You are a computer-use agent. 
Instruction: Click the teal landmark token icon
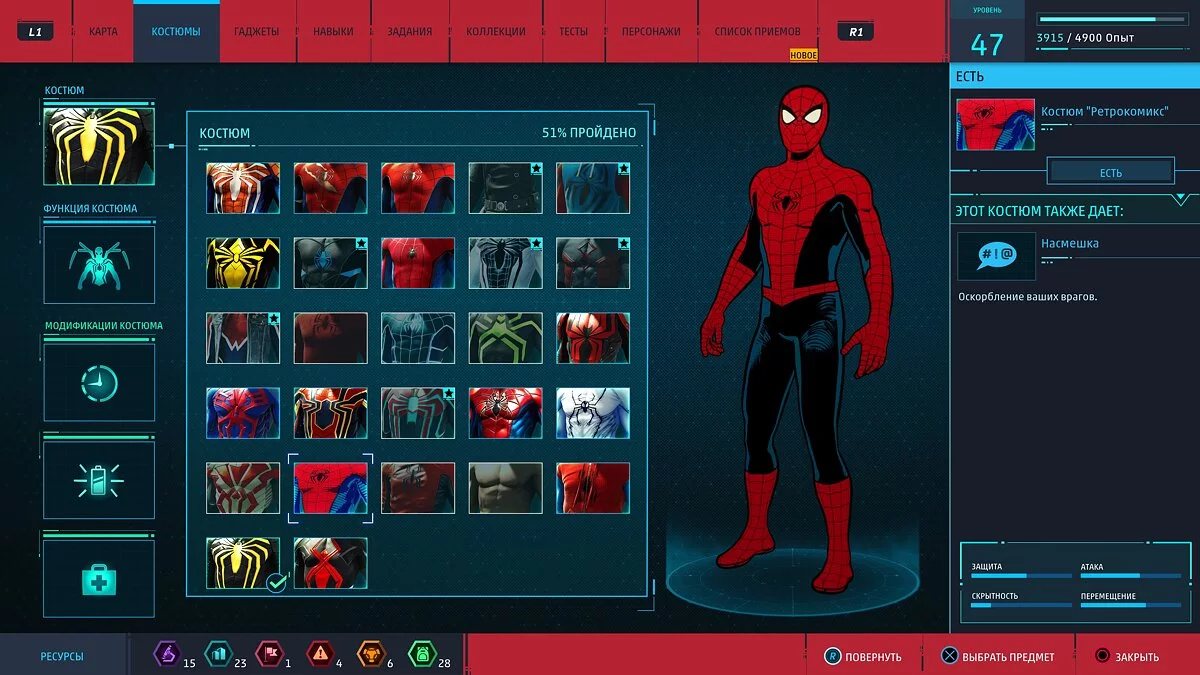coord(217,655)
